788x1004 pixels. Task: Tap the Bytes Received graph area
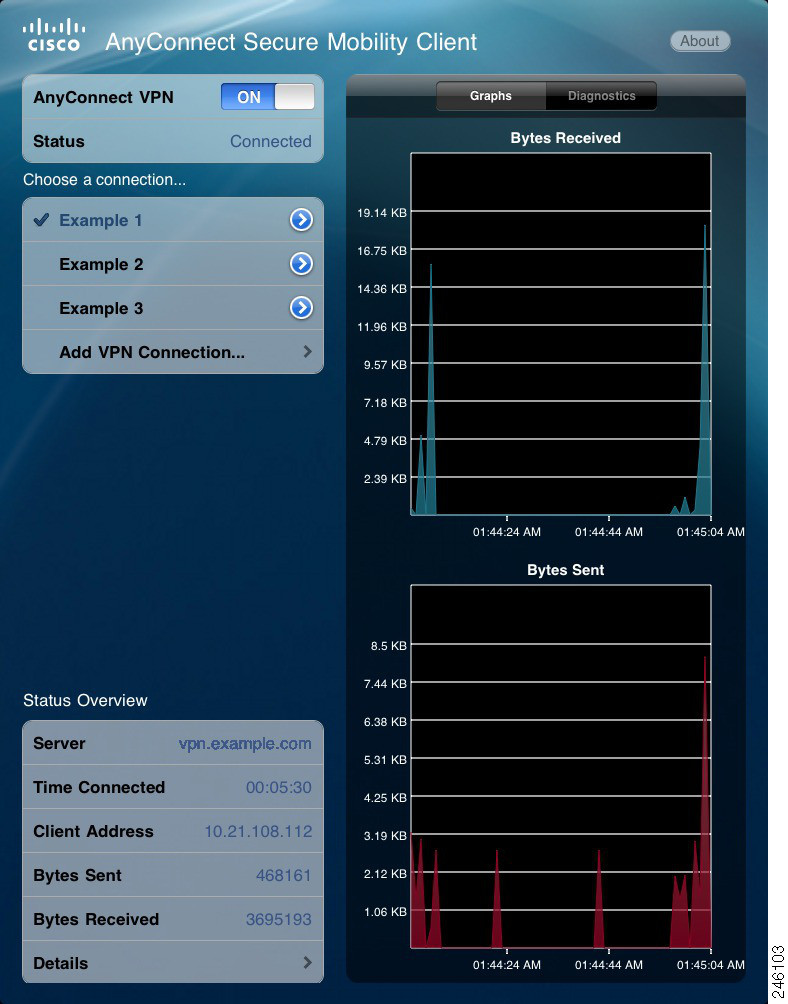tap(560, 334)
